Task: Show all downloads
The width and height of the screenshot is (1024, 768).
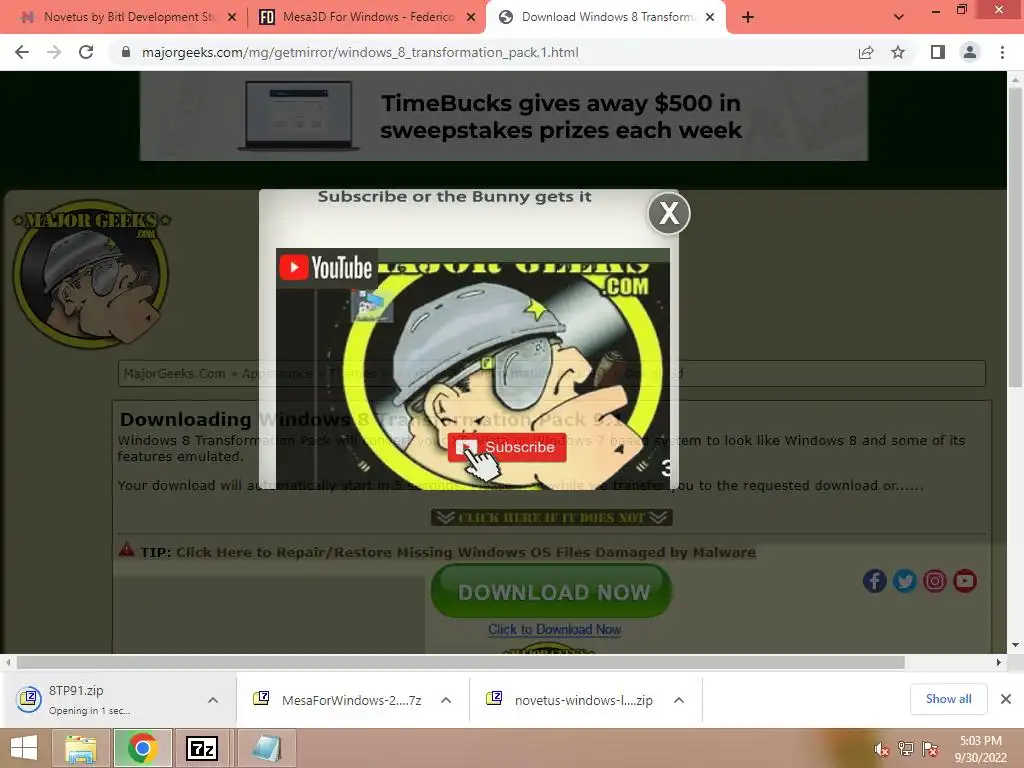Action: 948,699
